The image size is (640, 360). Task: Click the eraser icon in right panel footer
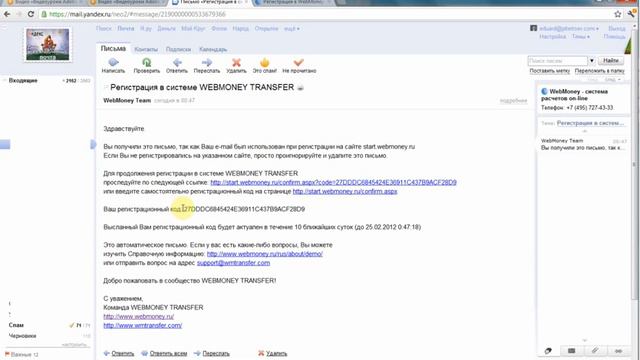[x=548, y=351]
